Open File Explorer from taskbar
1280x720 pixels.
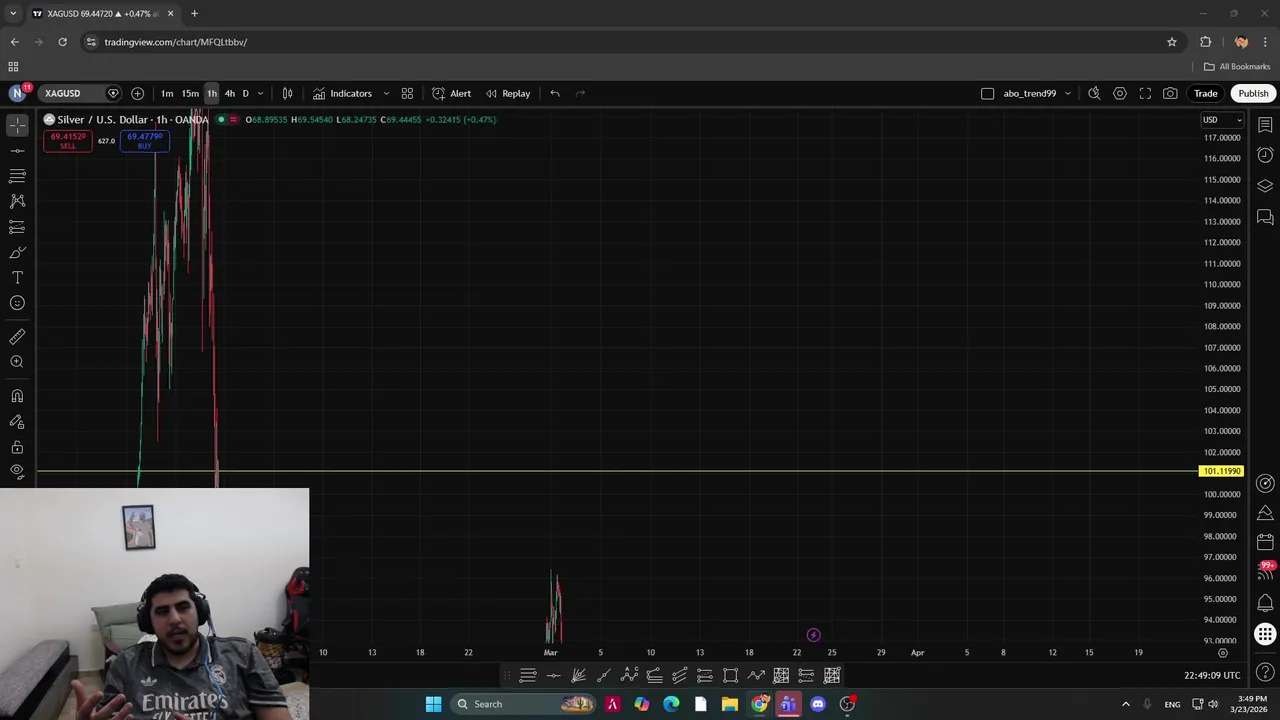coord(730,704)
